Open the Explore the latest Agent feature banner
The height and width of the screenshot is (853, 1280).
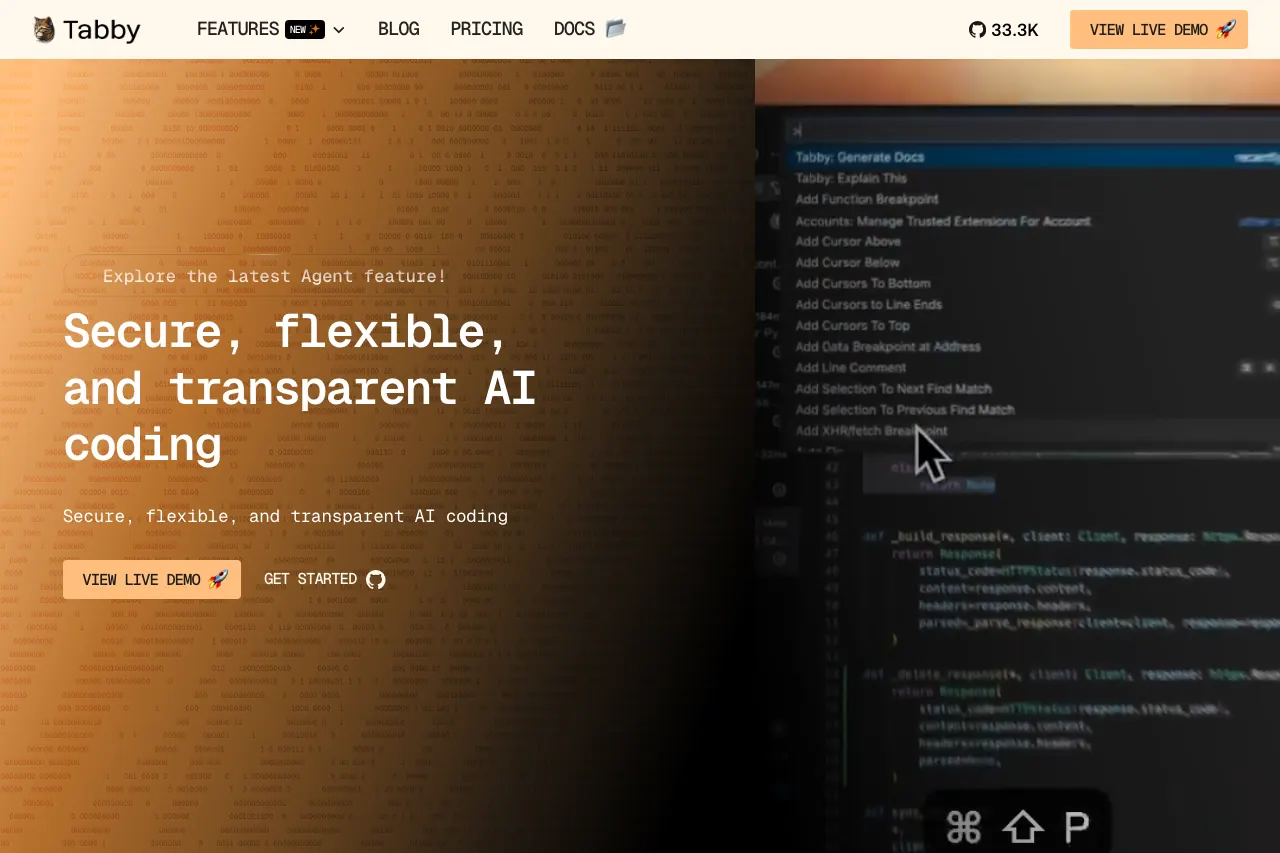point(275,276)
